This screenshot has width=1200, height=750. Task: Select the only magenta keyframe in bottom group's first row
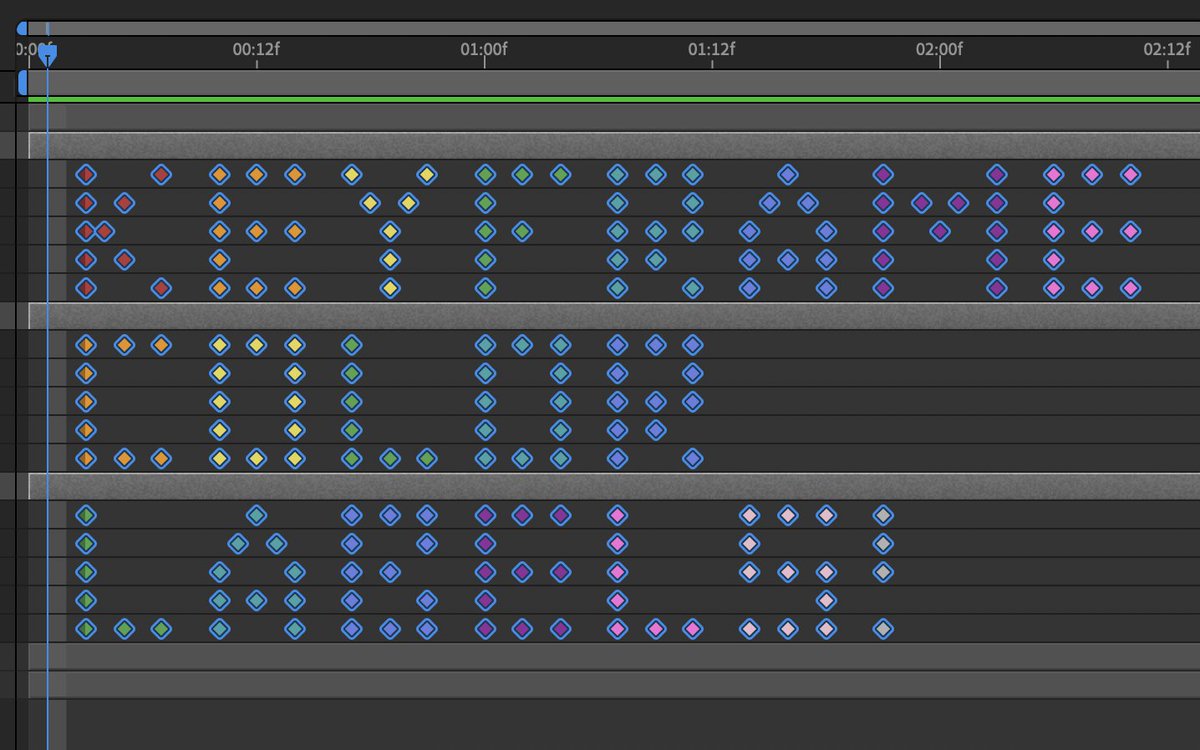[x=617, y=516]
